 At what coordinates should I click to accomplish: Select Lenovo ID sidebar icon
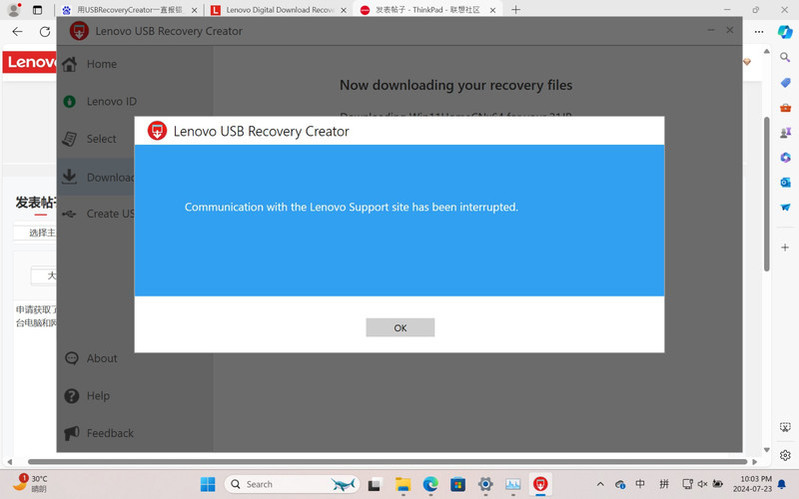coord(69,101)
